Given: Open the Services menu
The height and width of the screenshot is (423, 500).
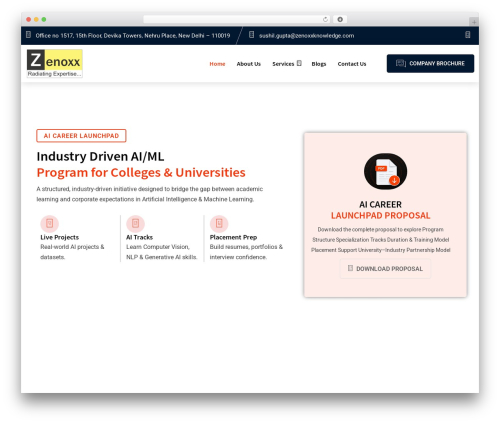Looking at the screenshot, I should coord(283,64).
